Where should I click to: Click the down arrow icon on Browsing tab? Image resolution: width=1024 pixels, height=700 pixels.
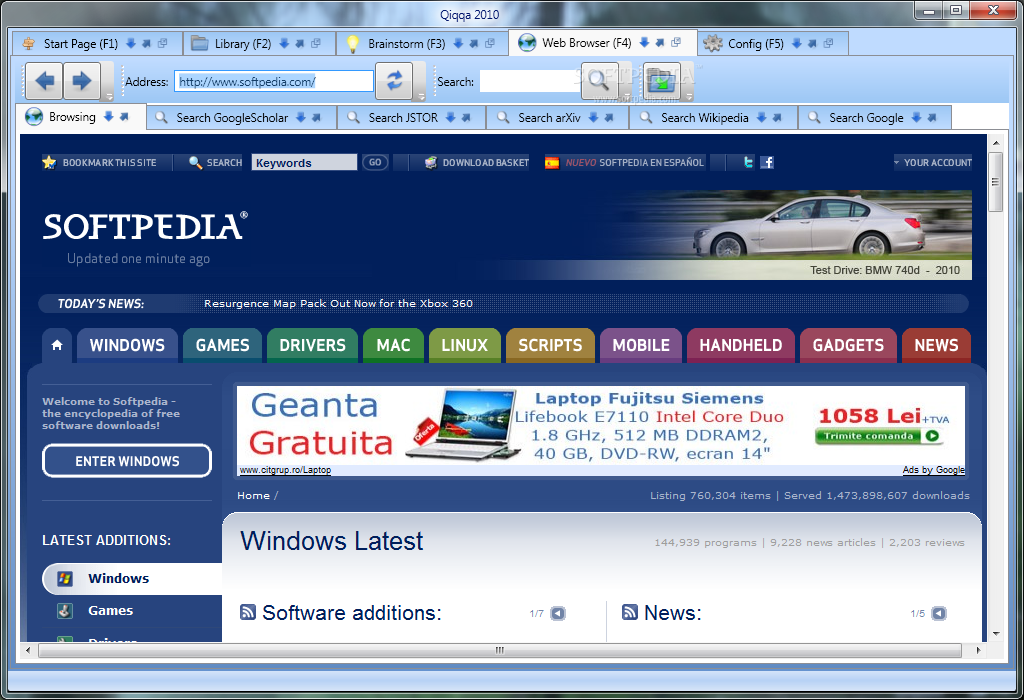[108, 116]
